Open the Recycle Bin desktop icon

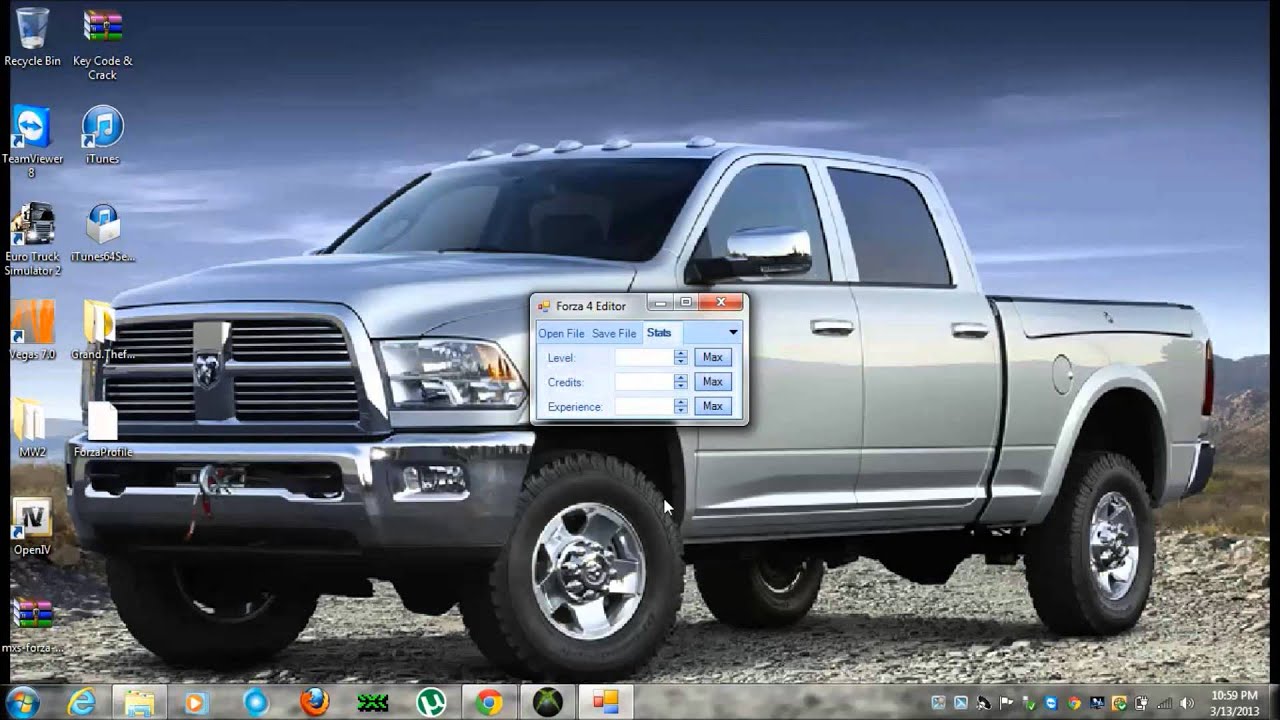point(32,32)
